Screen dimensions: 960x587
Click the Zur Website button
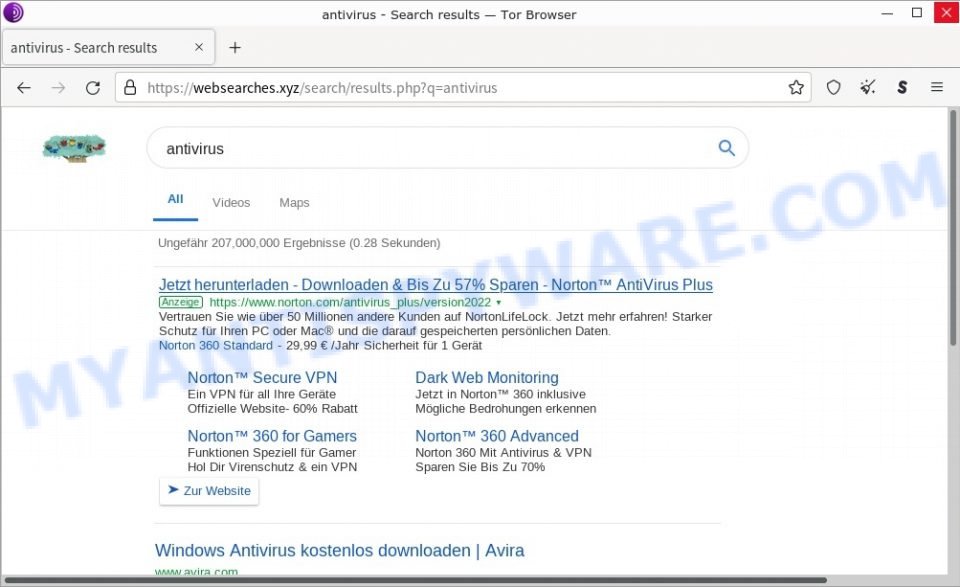click(209, 491)
